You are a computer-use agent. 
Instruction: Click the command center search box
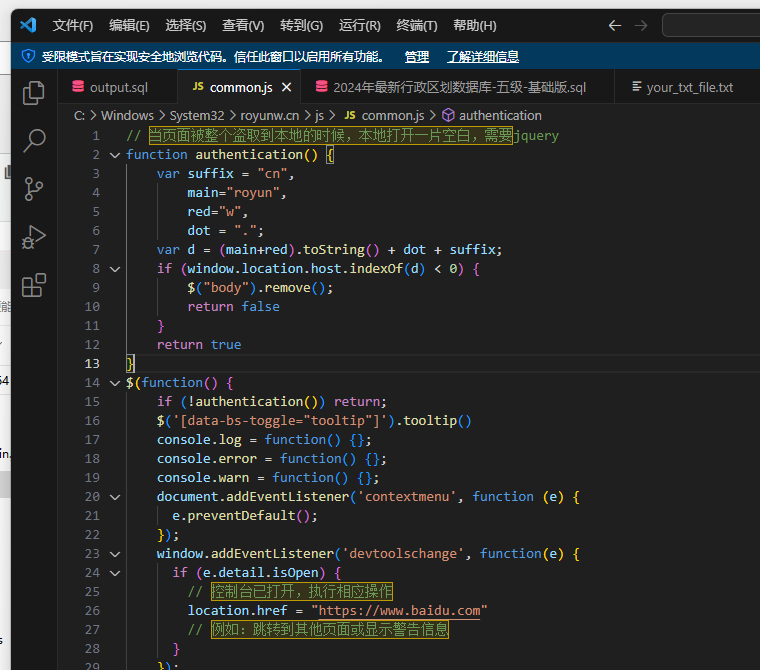click(711, 25)
